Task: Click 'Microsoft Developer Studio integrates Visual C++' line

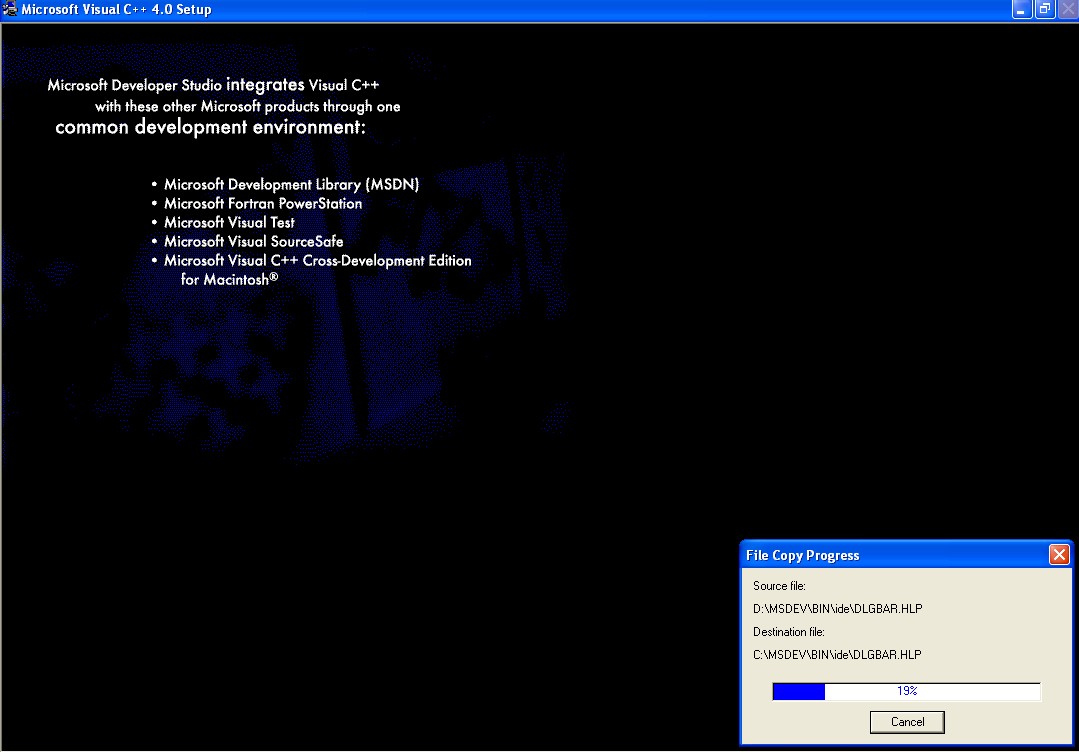Action: click(x=213, y=85)
